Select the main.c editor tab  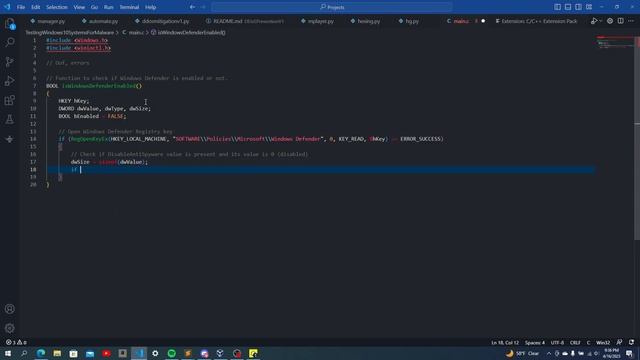(461, 21)
